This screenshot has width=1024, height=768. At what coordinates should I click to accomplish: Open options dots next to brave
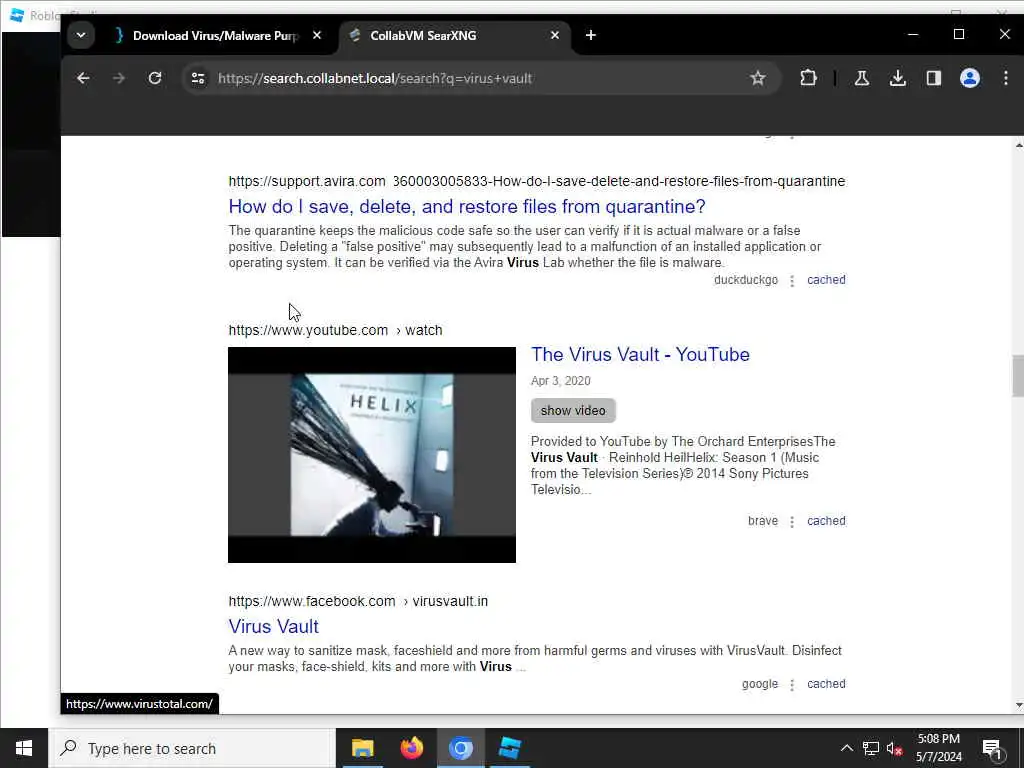(x=792, y=522)
